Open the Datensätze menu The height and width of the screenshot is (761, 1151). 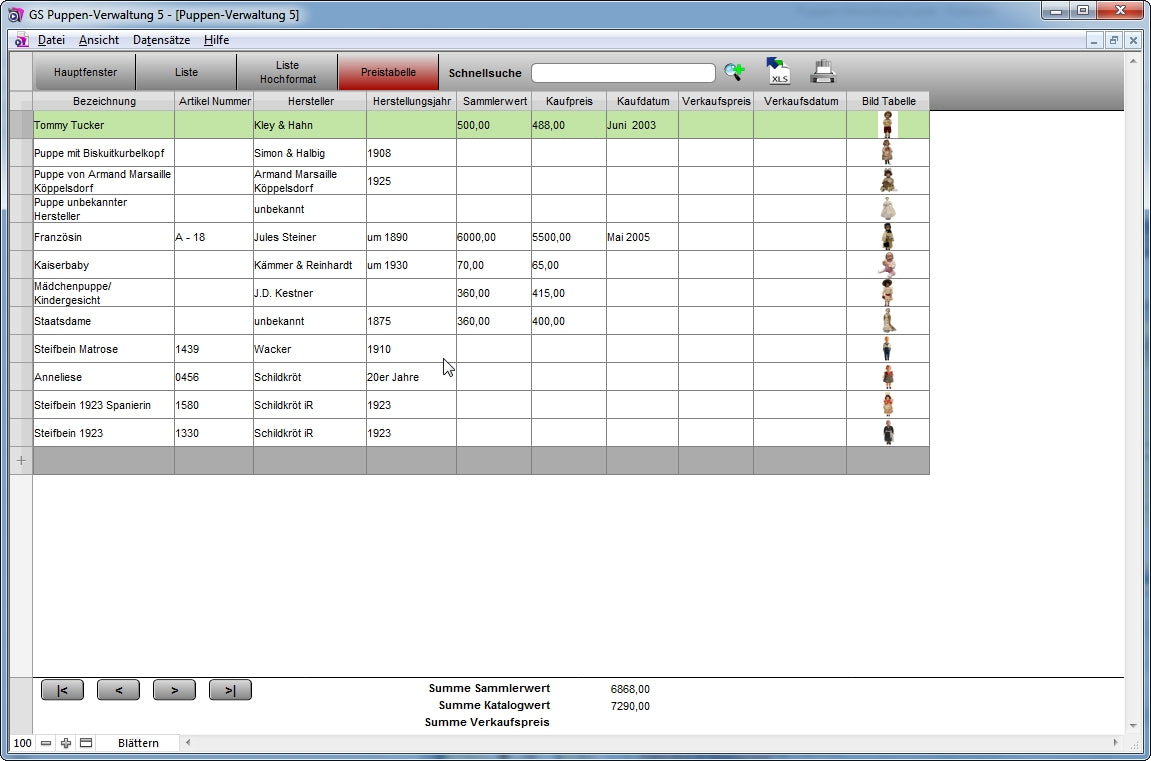coord(161,40)
